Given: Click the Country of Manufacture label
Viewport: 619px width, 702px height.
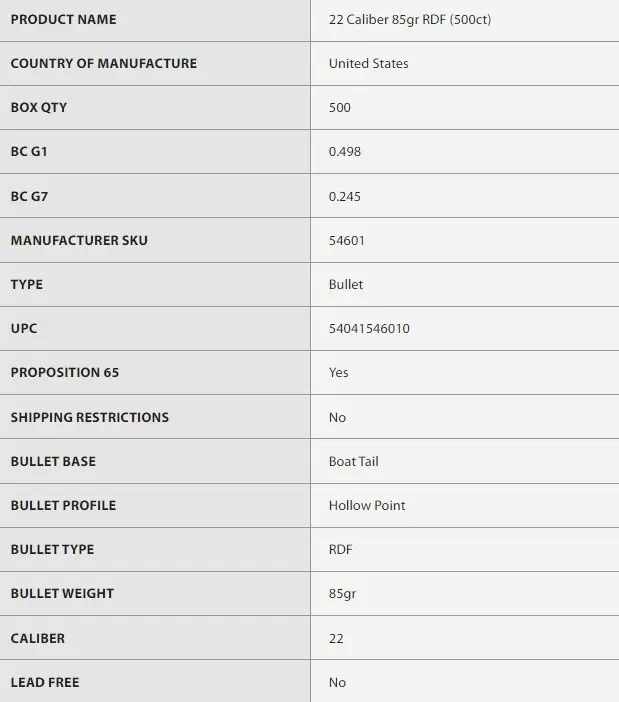Looking at the screenshot, I should pos(103,63).
